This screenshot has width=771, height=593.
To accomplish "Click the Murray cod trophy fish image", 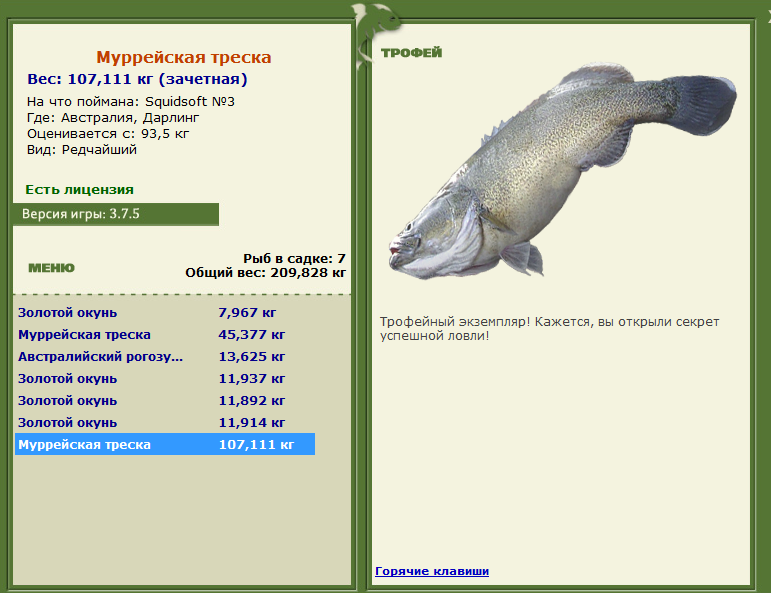I will pos(563,172).
